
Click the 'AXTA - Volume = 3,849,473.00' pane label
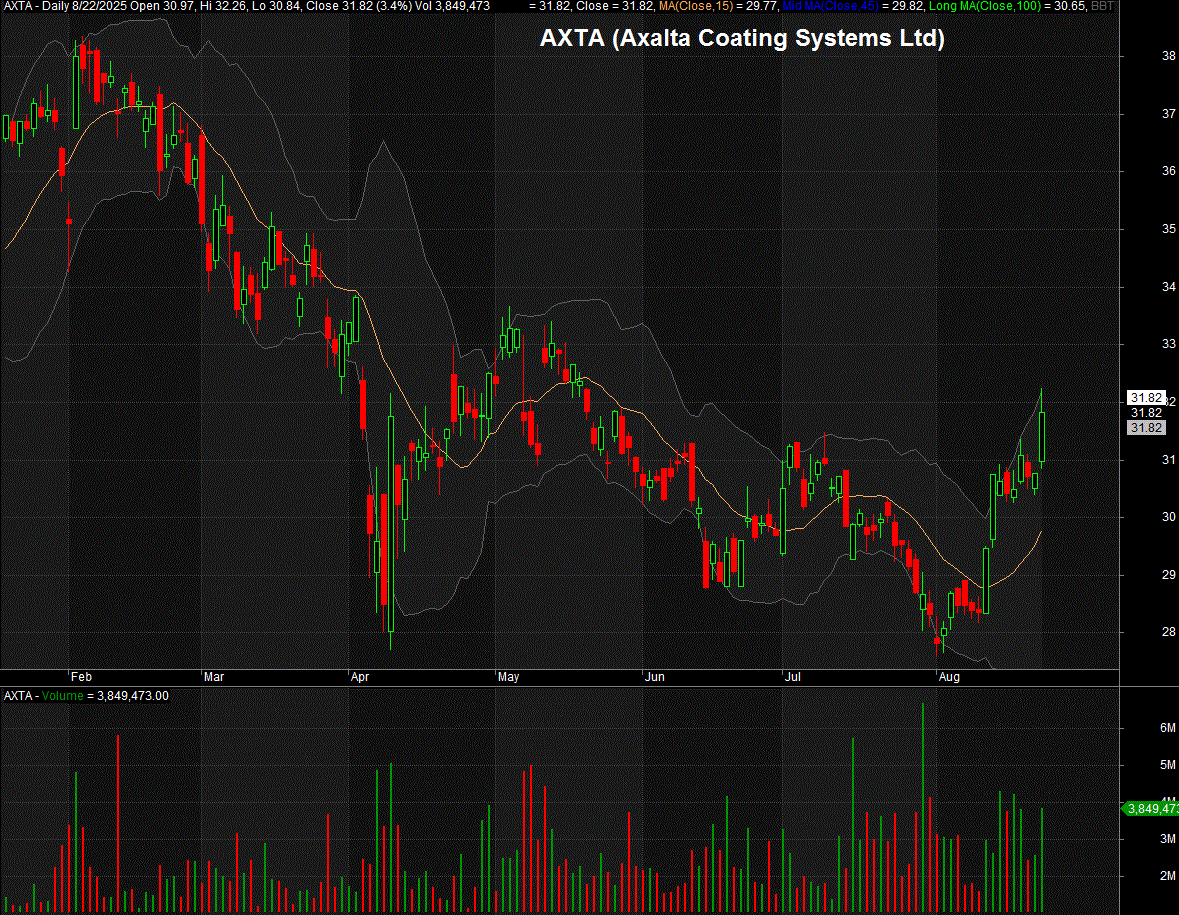coord(86,695)
